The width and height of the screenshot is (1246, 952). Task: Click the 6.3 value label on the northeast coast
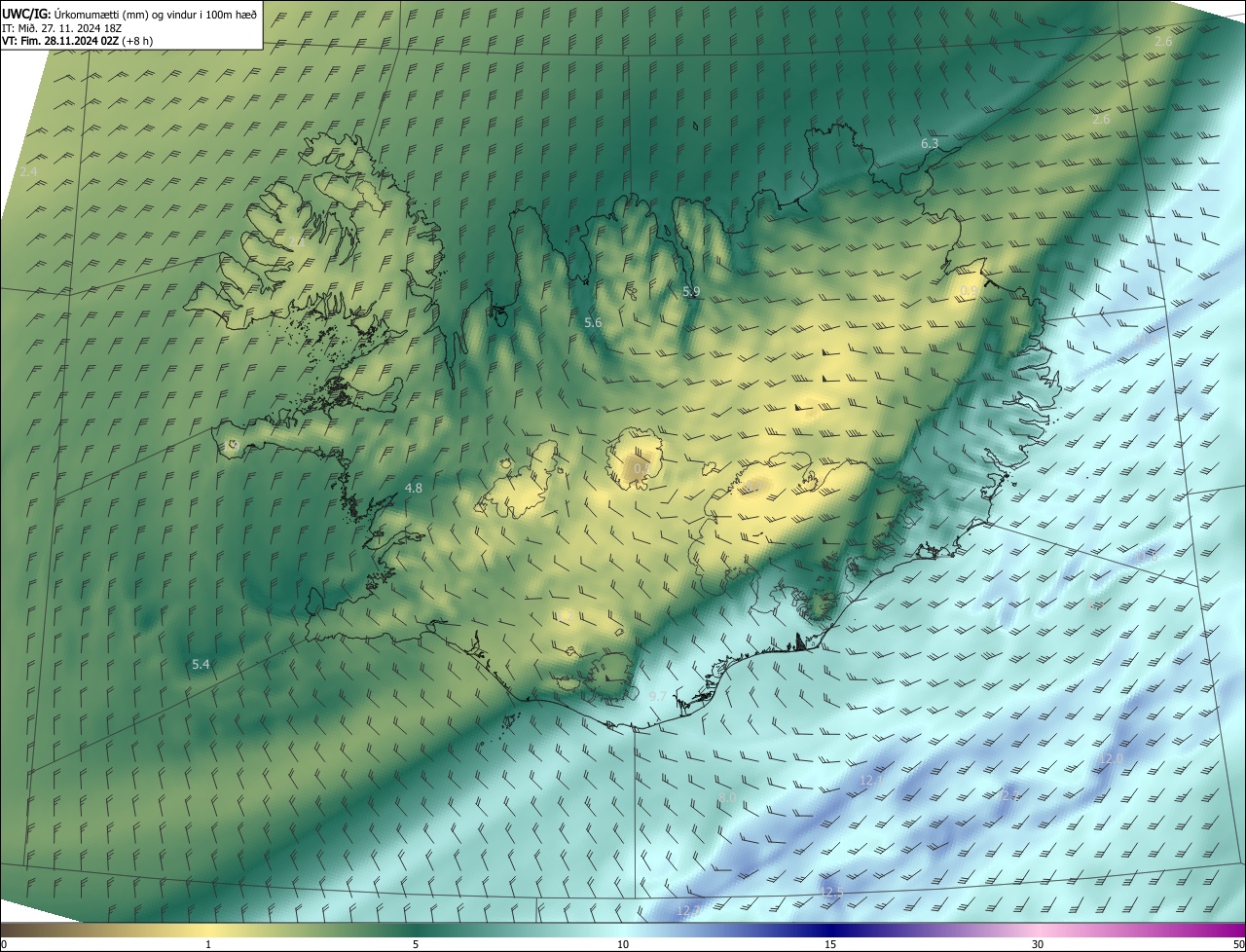[x=930, y=144]
